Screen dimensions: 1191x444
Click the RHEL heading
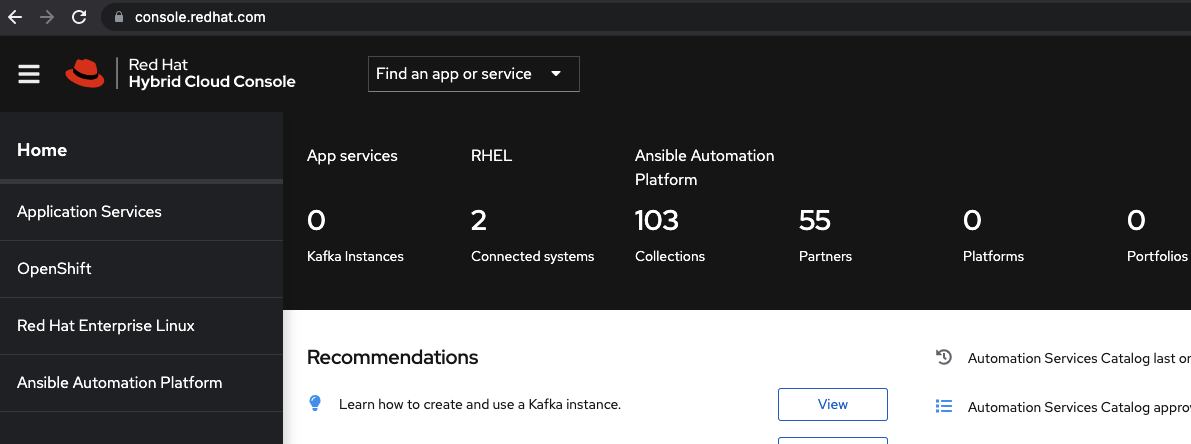pos(491,156)
